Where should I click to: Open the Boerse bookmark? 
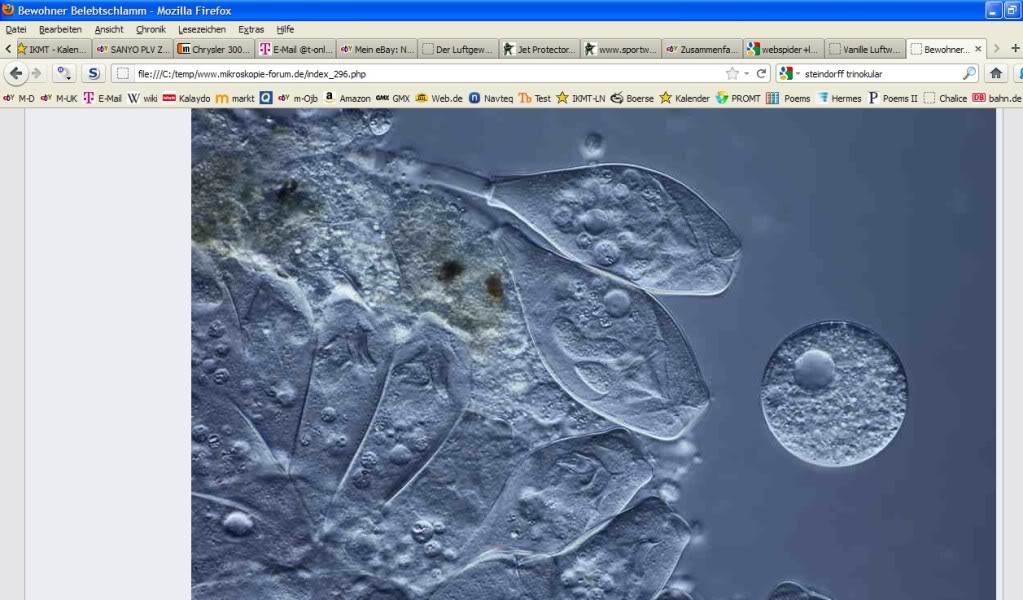coord(632,98)
